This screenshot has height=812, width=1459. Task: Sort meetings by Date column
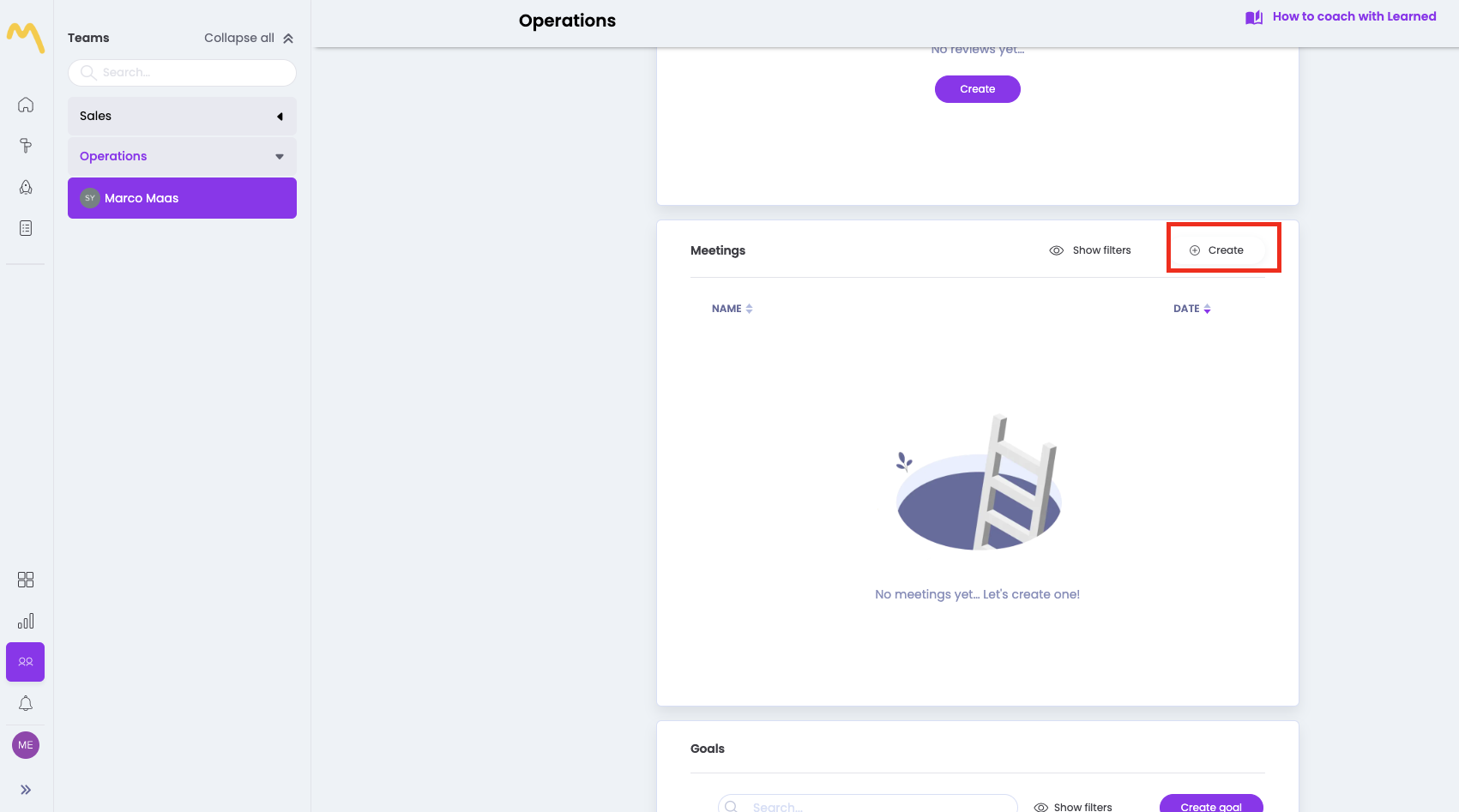[x=1191, y=309]
